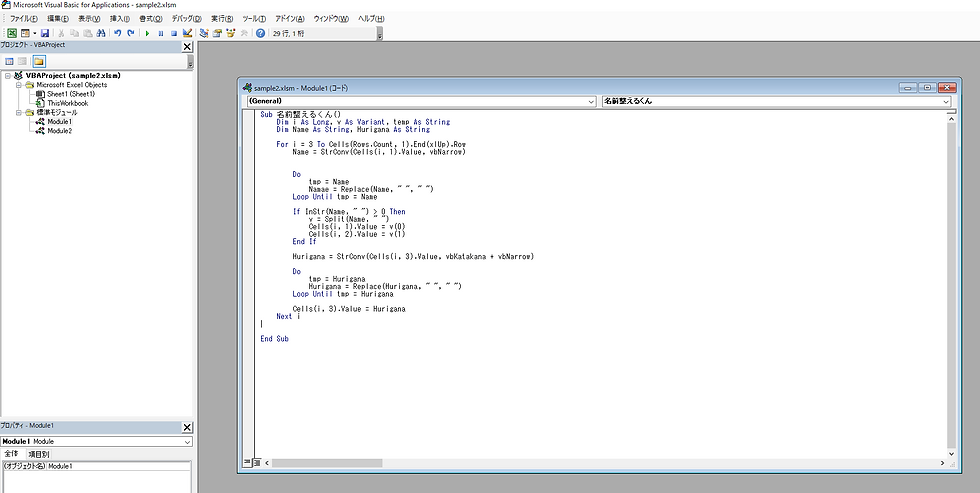Viewport: 980px width, 493px height.
Task: Toggle Full Module View in the code window
Action: [256, 463]
